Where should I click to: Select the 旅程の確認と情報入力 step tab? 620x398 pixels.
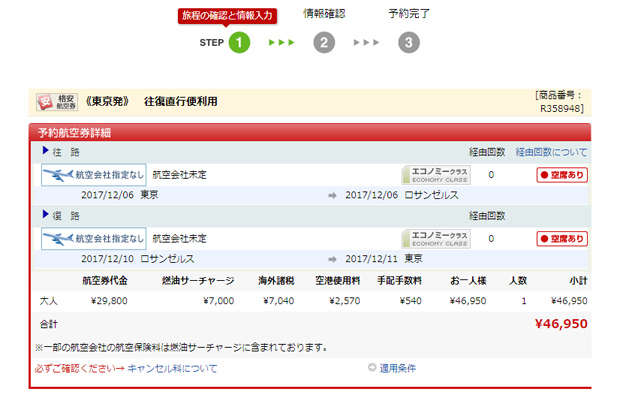(227, 16)
